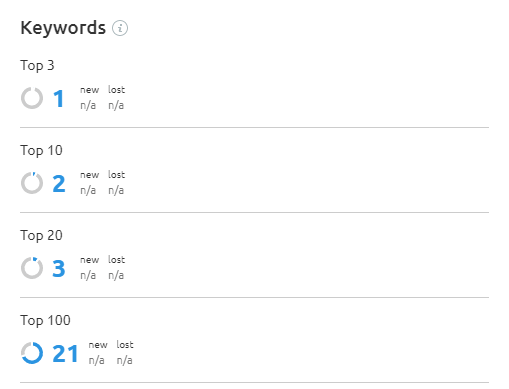509x389 pixels.
Task: Open the Top 100 keyword count 21
Action: click(x=65, y=354)
